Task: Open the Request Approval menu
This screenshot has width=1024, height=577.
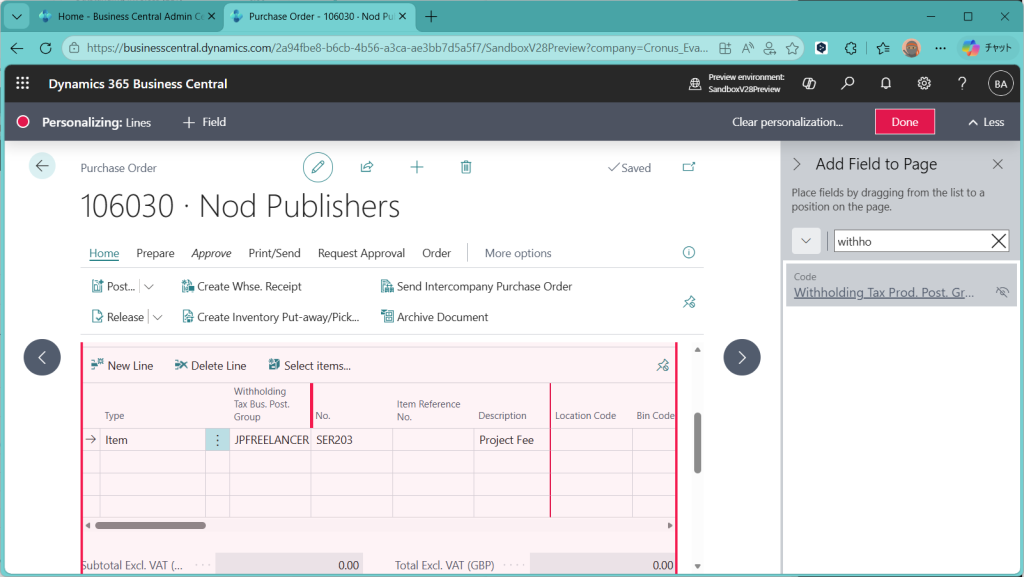Action: point(361,253)
